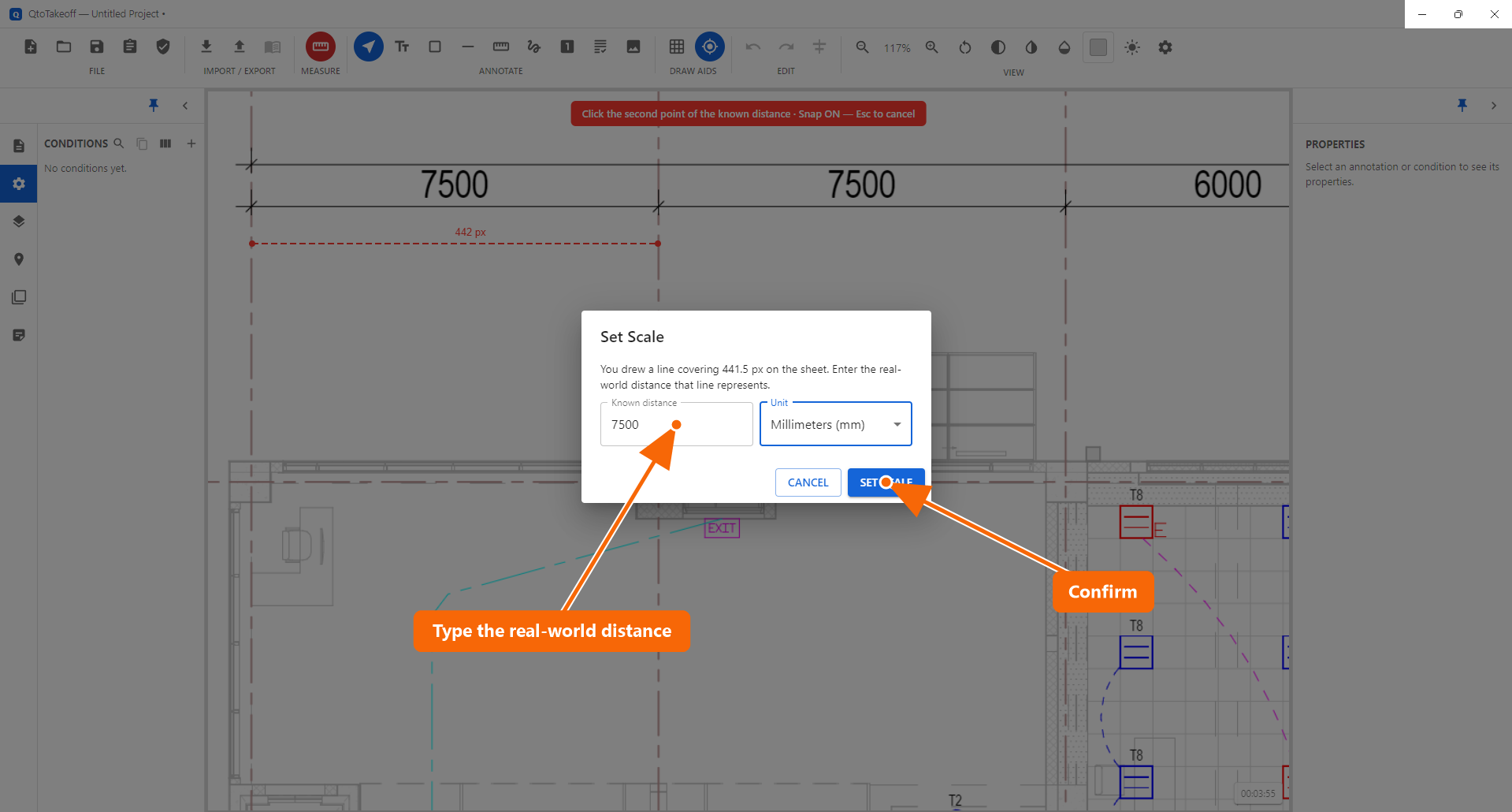1512x812 pixels.
Task: Click the Import download arrow icon
Action: (x=206, y=47)
